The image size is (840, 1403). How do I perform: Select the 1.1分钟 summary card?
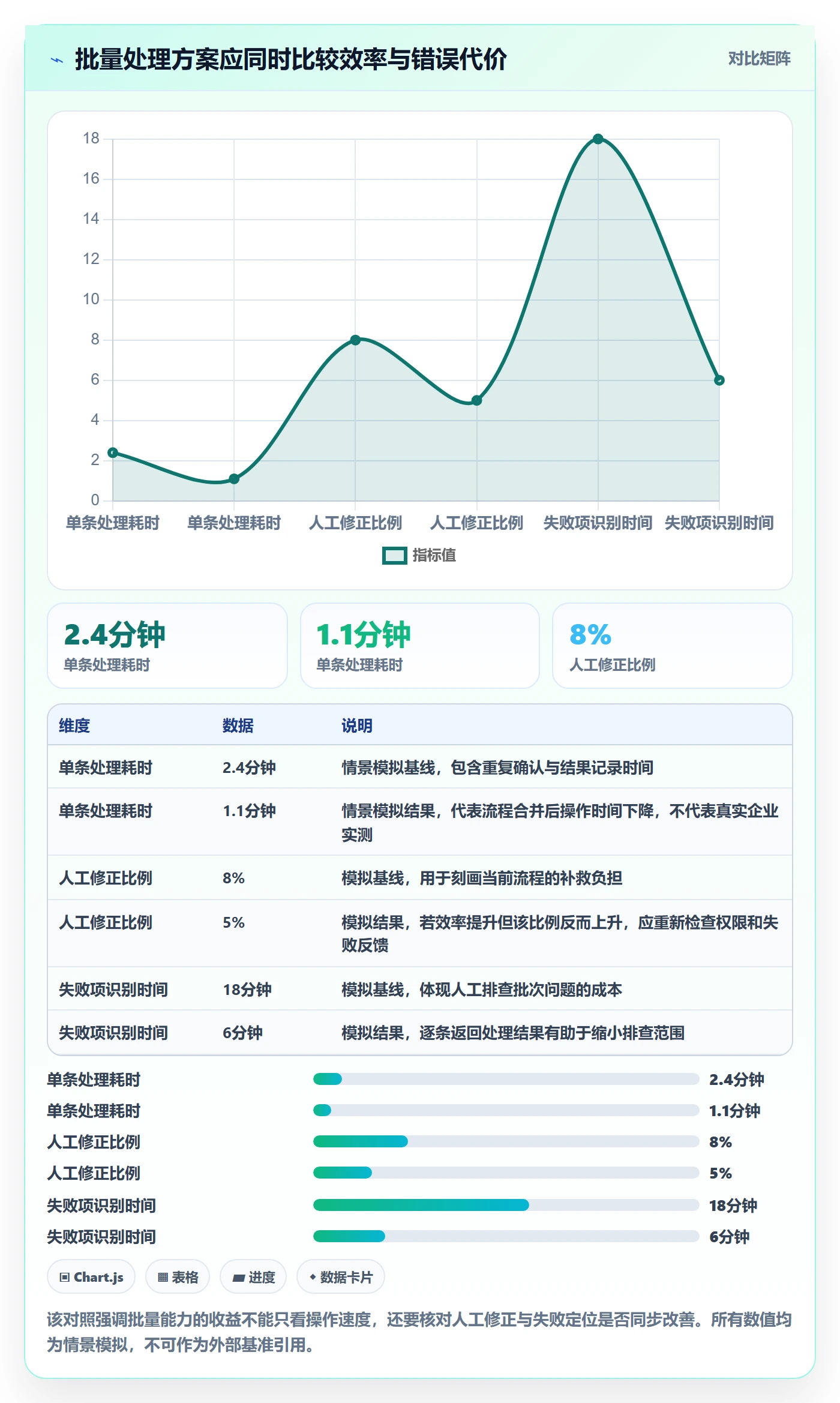(420, 646)
